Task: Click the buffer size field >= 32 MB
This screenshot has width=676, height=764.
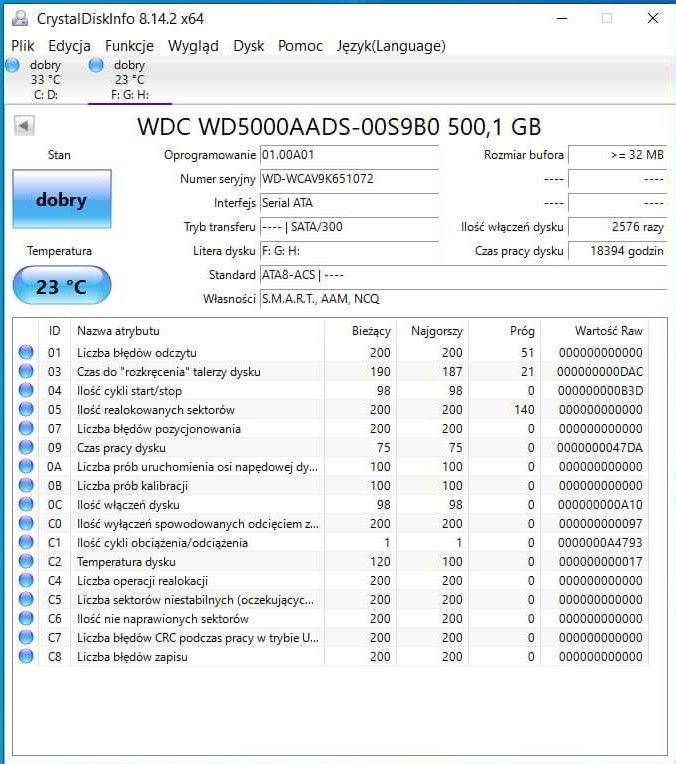Action: pyautogui.click(x=618, y=155)
